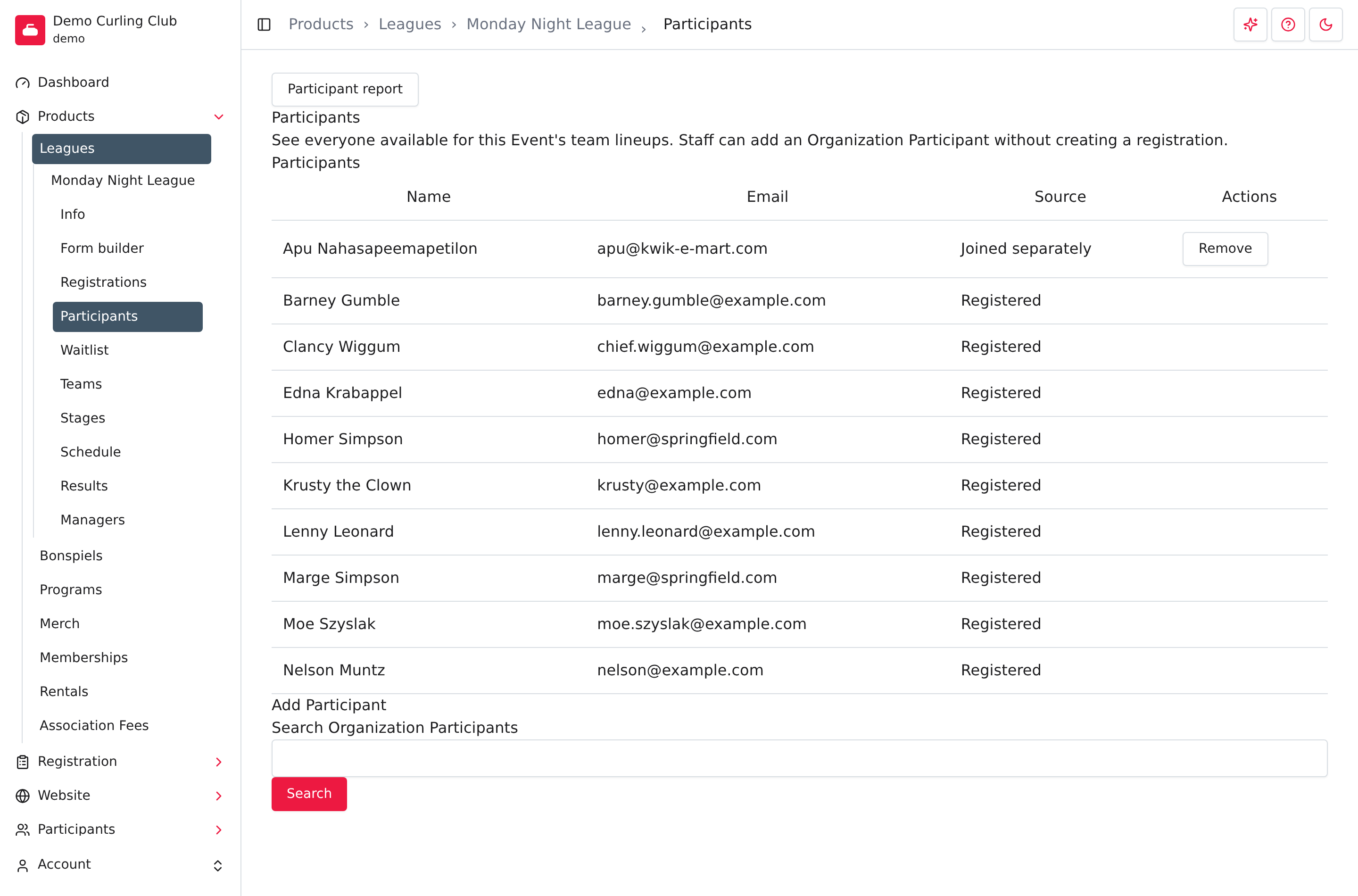1358x896 pixels.
Task: Open the Teams page
Action: [81, 384]
